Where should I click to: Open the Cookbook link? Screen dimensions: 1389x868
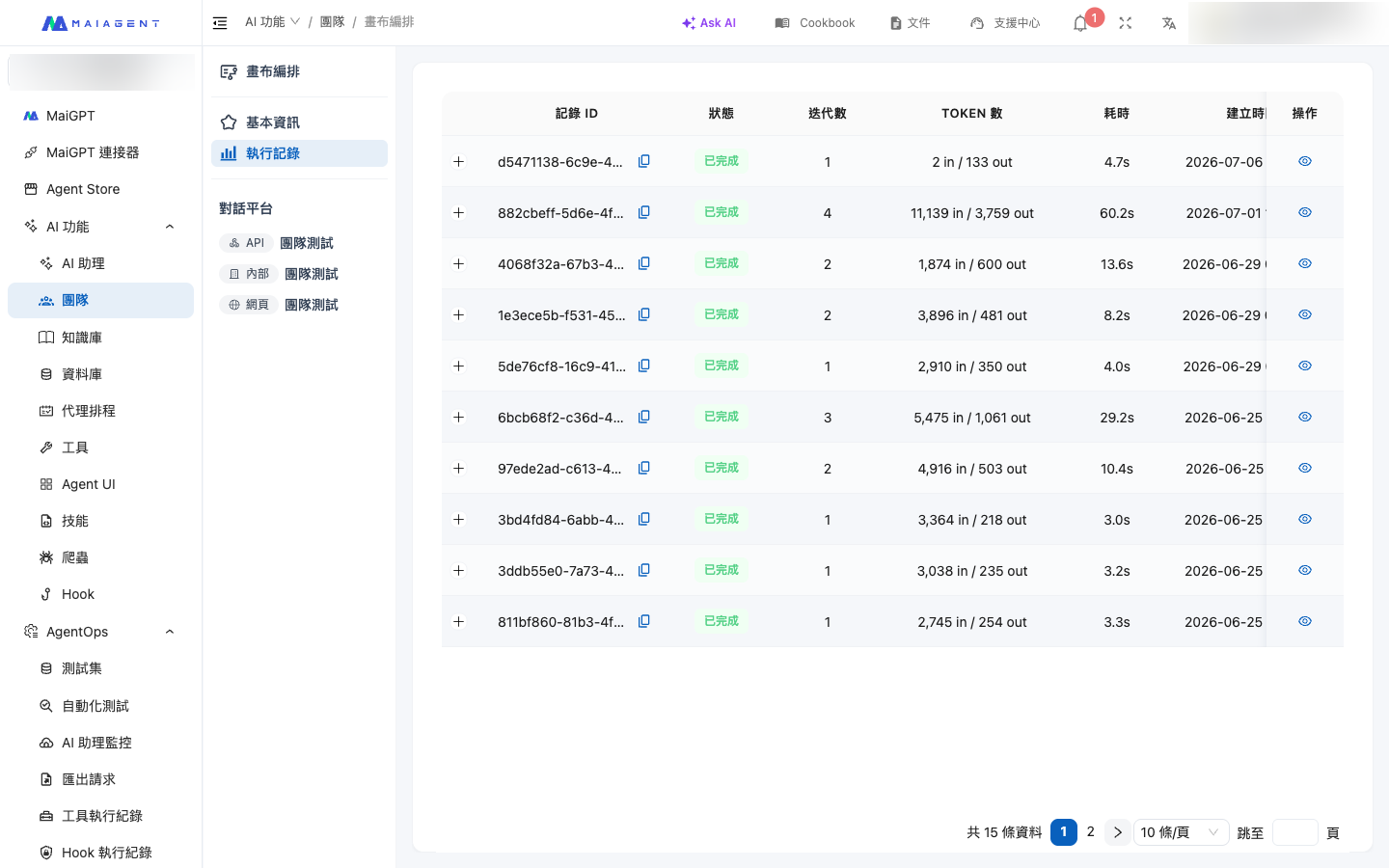pyautogui.click(x=815, y=23)
